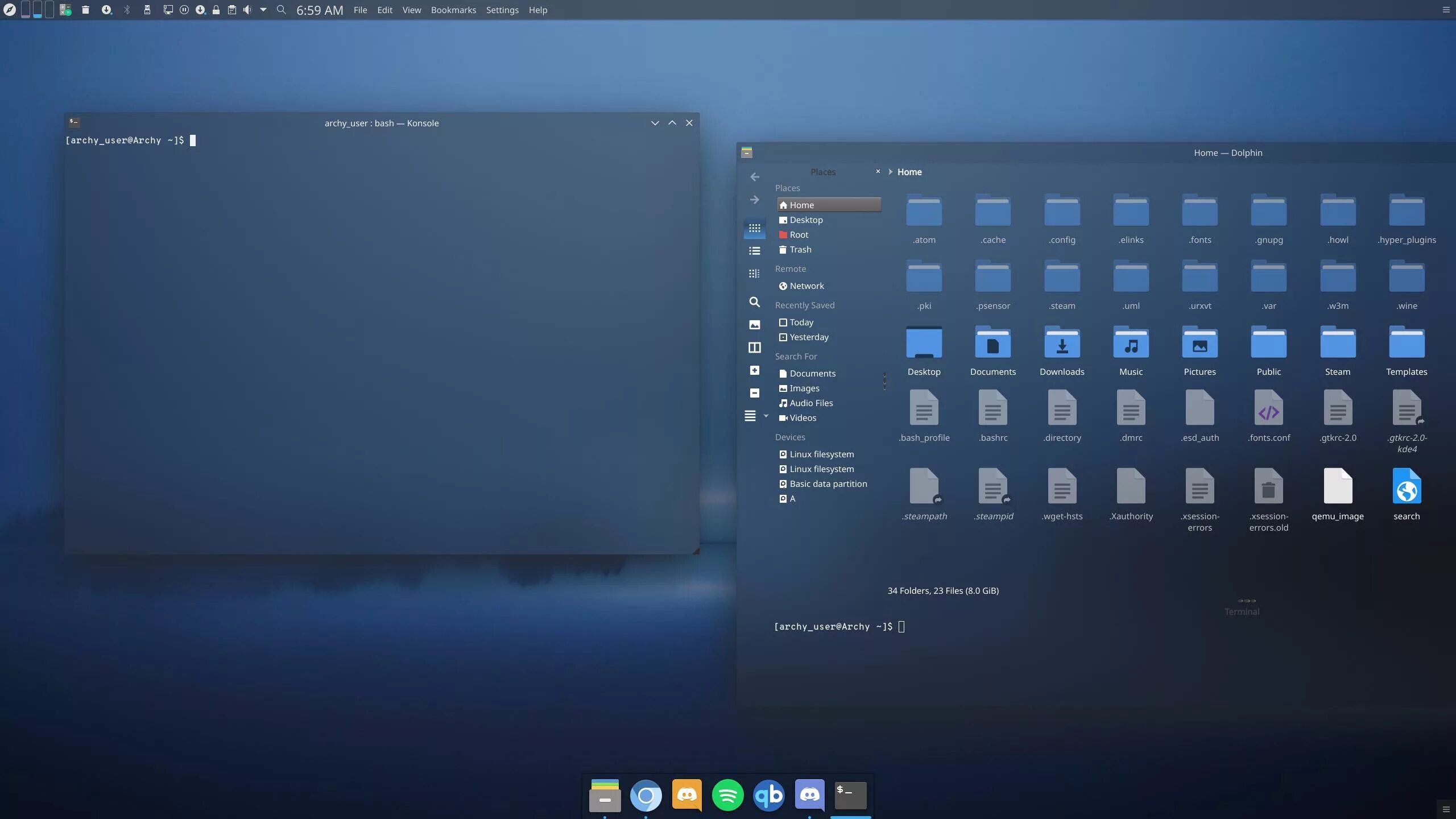Click the clipboard tray icon

coord(231,10)
